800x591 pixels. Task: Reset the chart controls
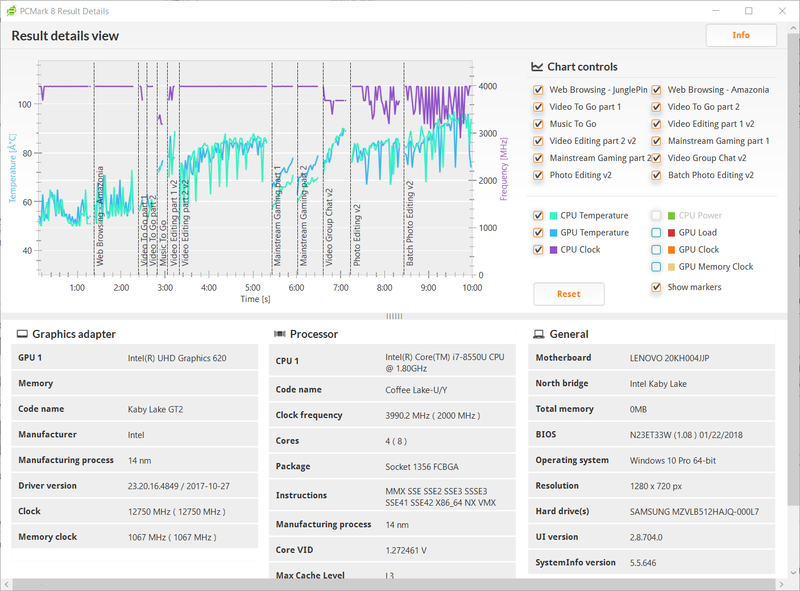pyautogui.click(x=569, y=294)
